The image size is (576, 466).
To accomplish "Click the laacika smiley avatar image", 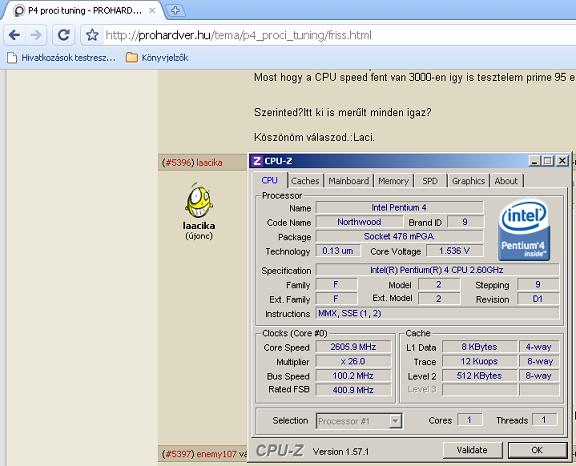I will [199, 201].
